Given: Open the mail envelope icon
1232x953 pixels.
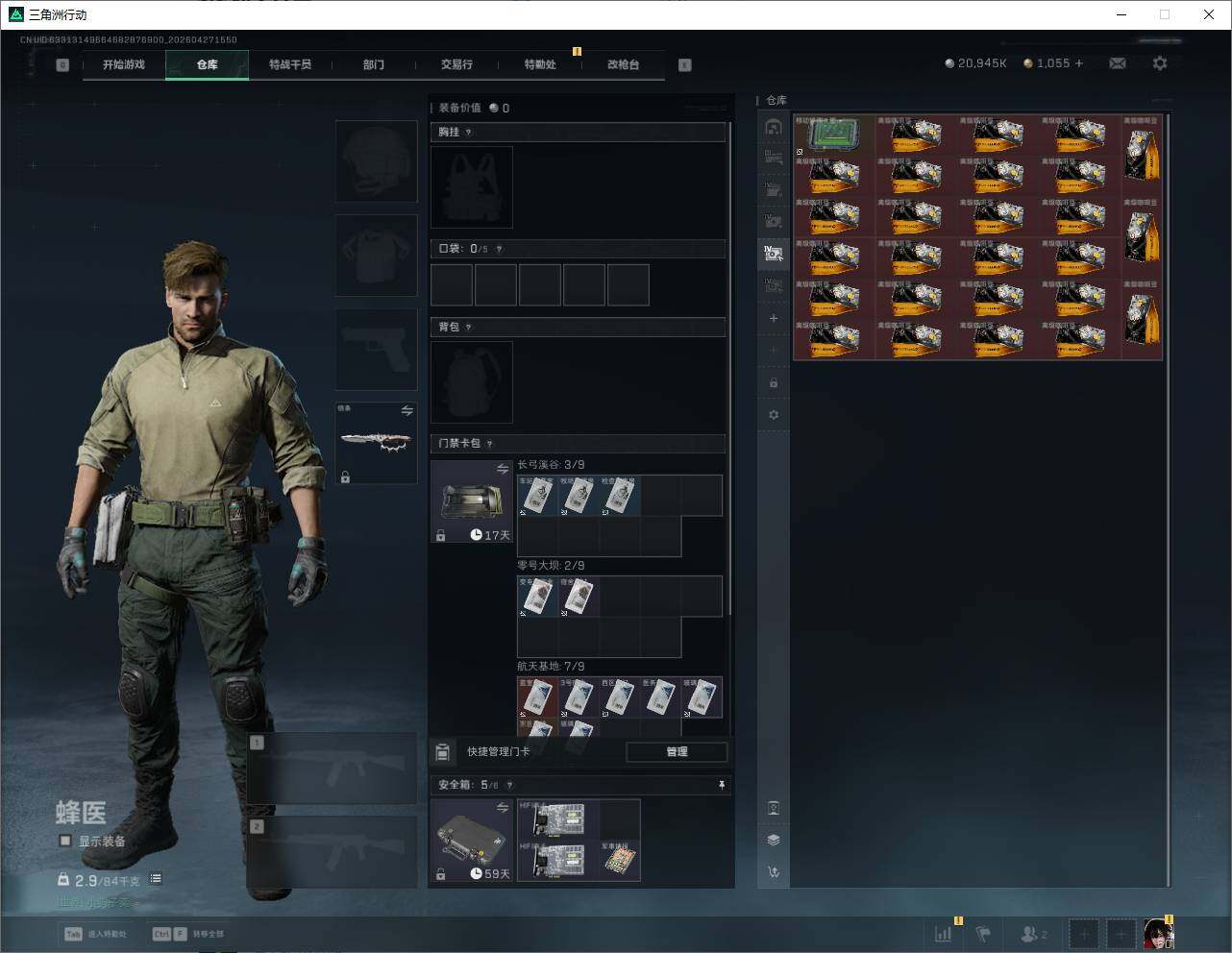Looking at the screenshot, I should coord(1118,63).
